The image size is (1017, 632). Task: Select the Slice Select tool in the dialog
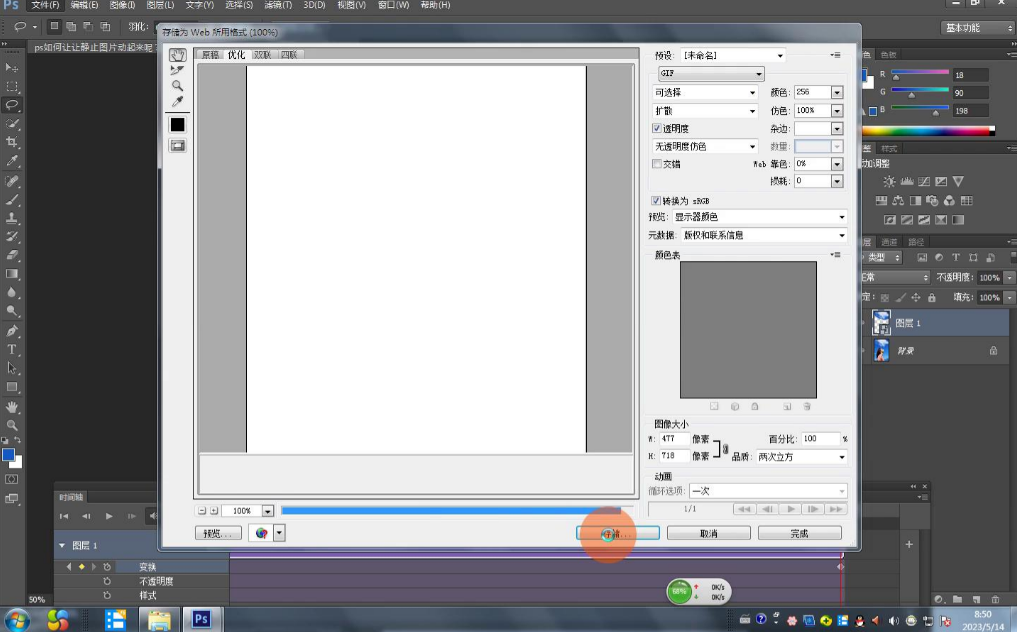[x=177, y=70]
